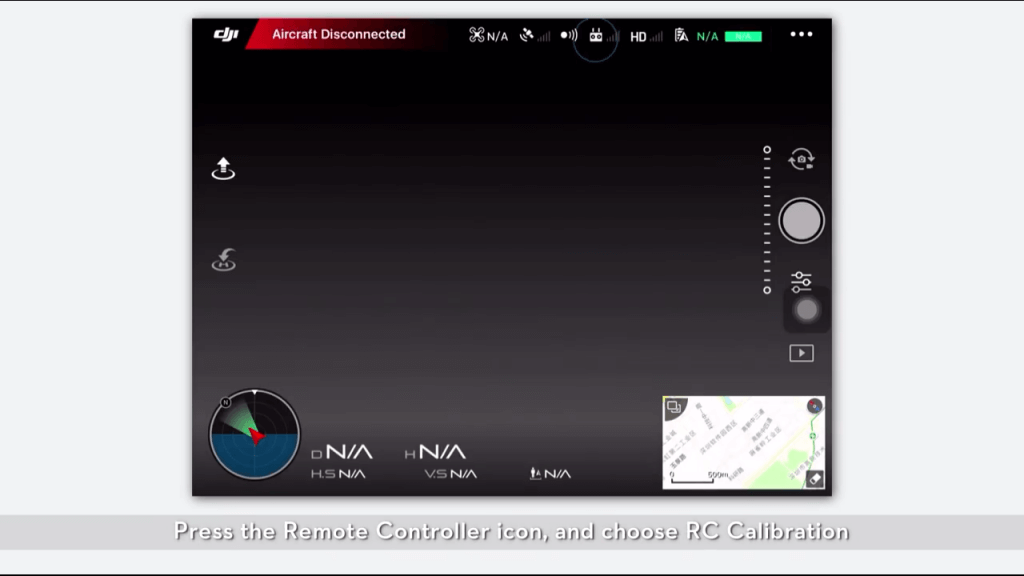Open the playback gallery icon
Viewport: 1024px width, 576px height.
click(801, 353)
